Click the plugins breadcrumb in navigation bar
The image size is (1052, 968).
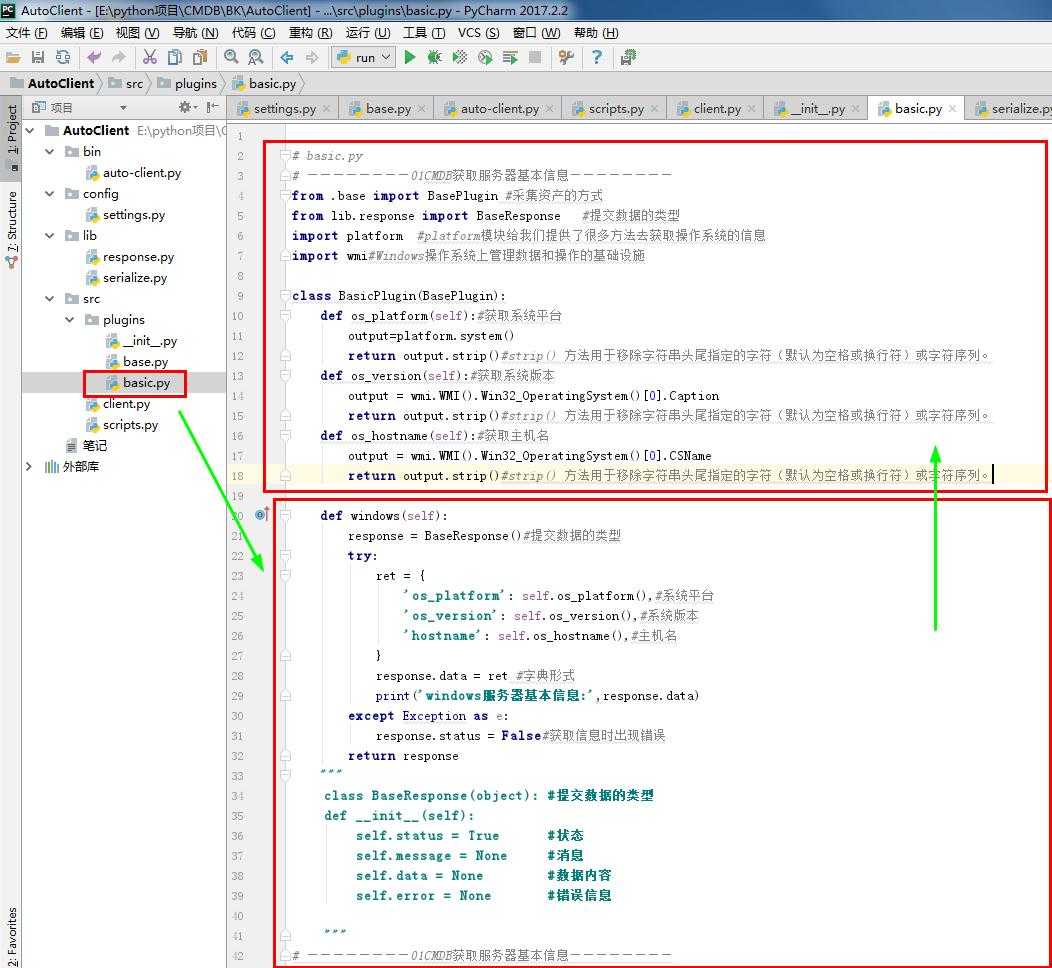pyautogui.click(x=194, y=83)
